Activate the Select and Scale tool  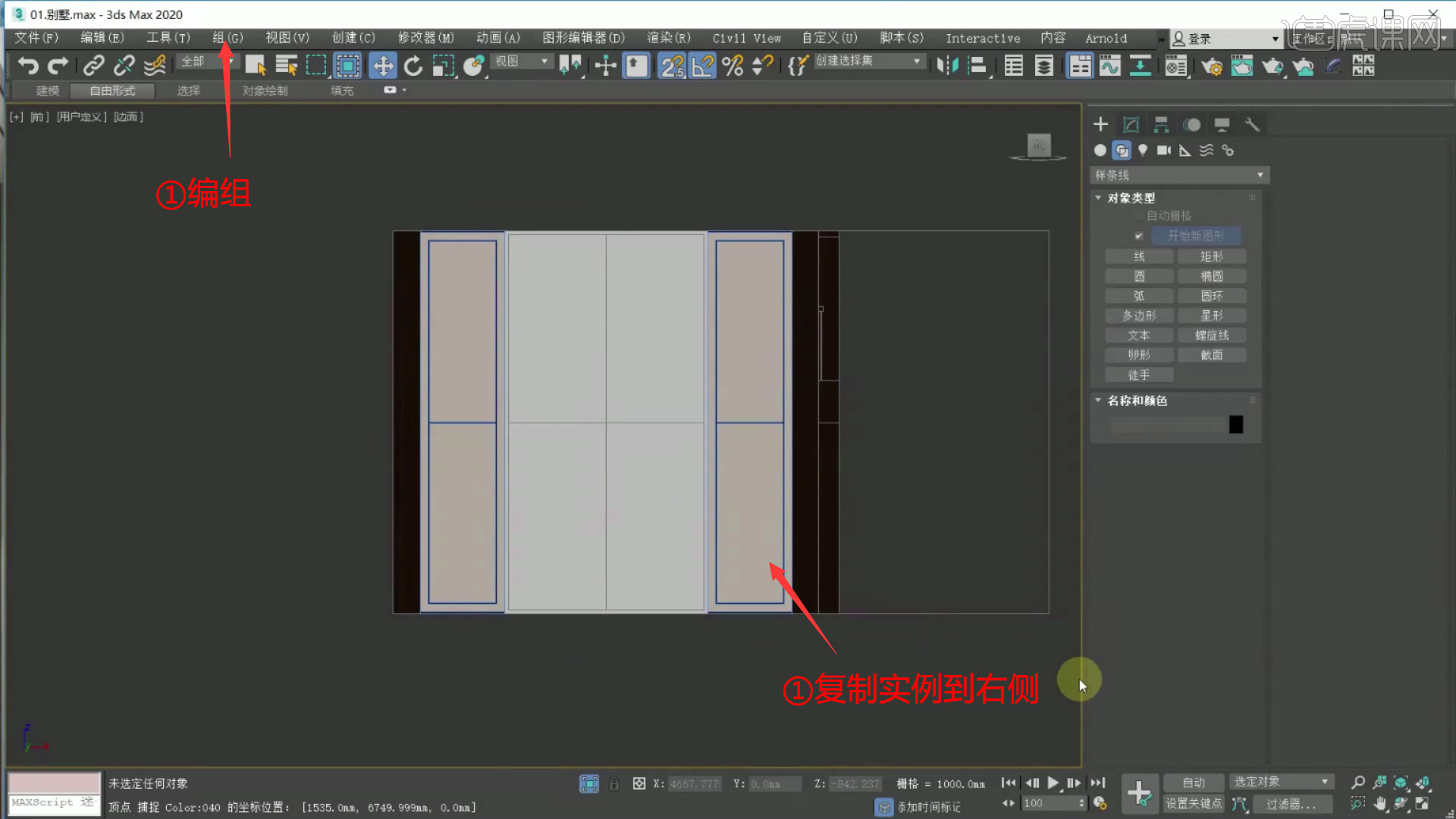444,66
